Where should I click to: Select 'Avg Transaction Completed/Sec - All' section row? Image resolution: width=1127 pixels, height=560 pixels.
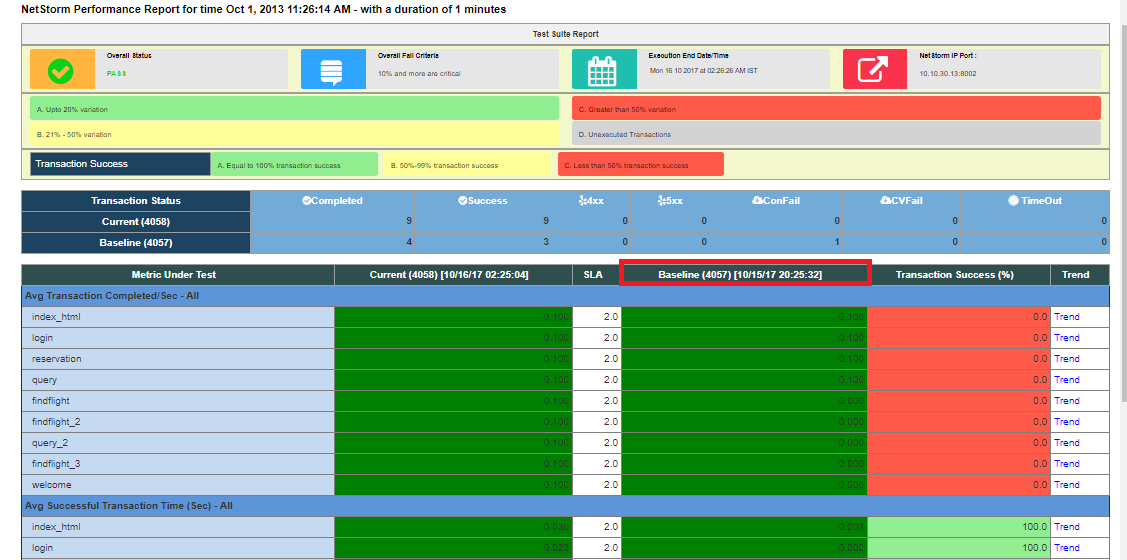click(x=566, y=295)
